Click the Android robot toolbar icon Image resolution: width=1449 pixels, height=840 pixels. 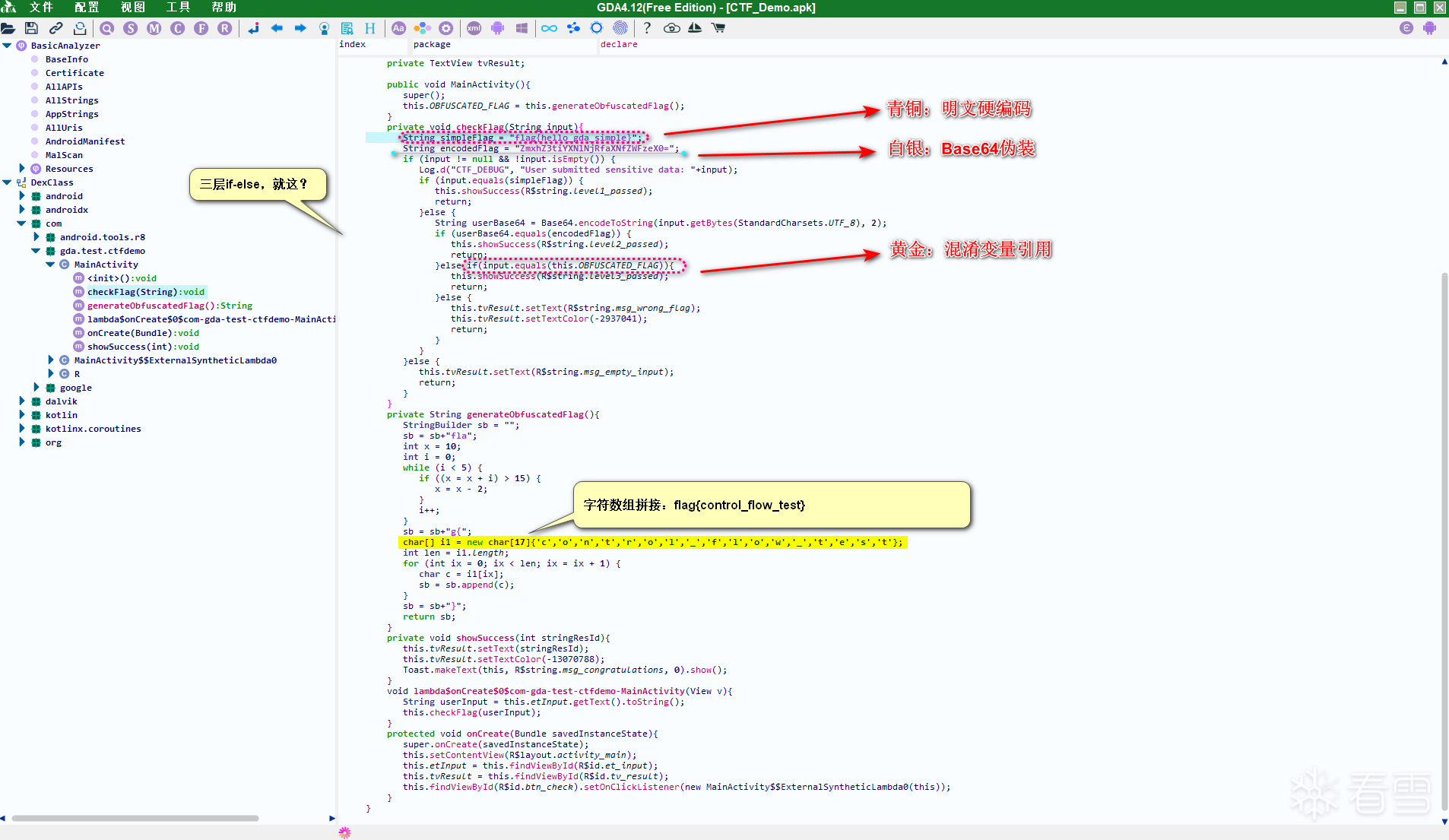[498, 28]
